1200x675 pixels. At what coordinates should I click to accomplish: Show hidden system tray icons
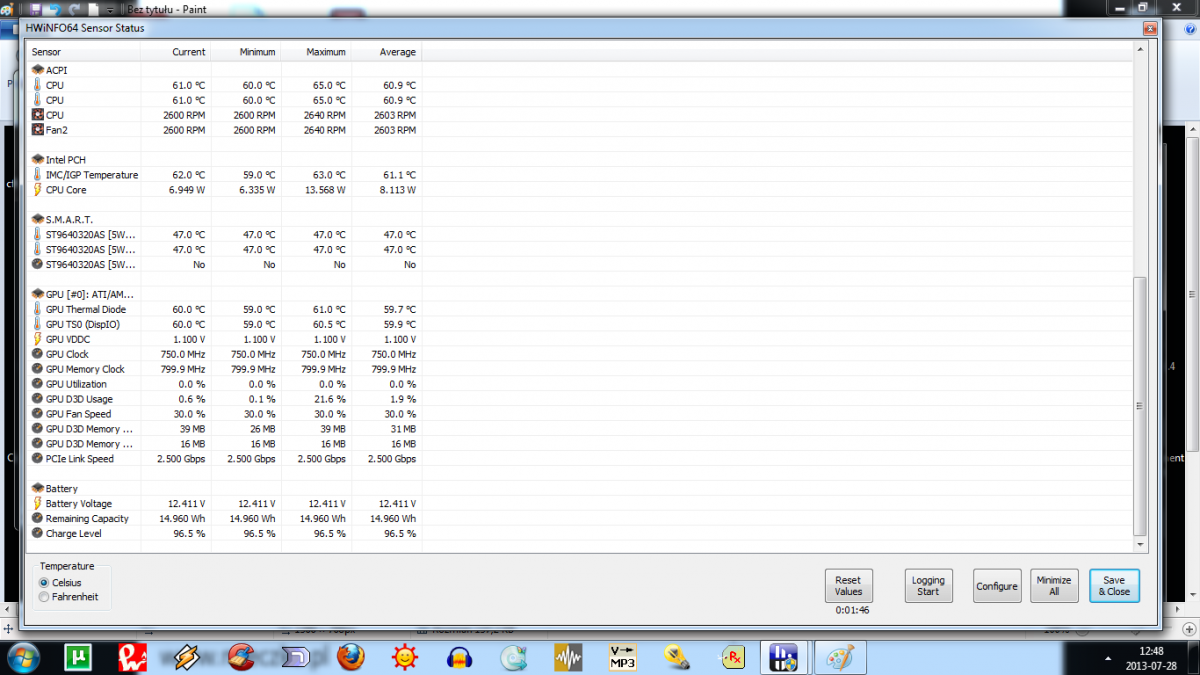tap(1107, 658)
